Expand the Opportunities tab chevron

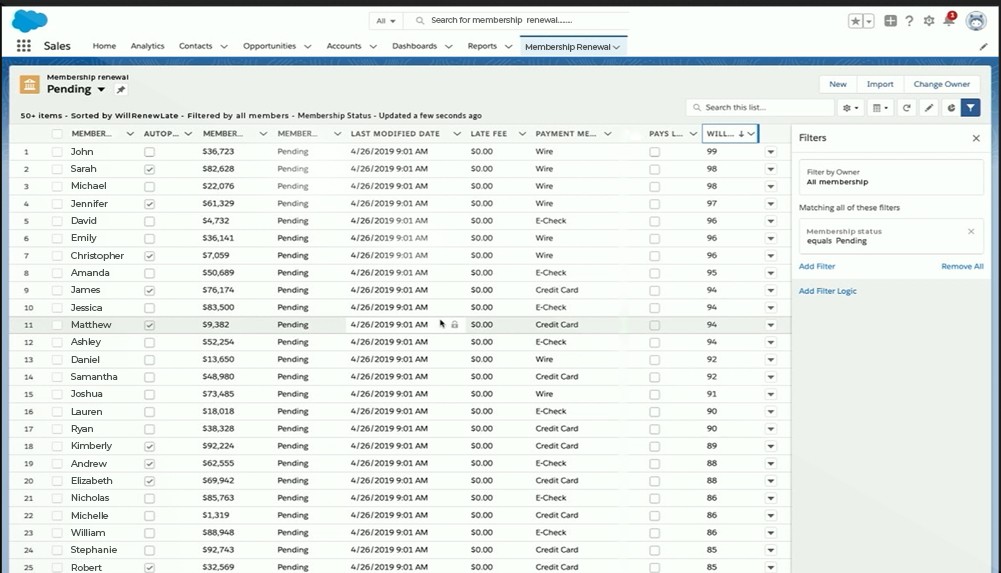point(308,47)
